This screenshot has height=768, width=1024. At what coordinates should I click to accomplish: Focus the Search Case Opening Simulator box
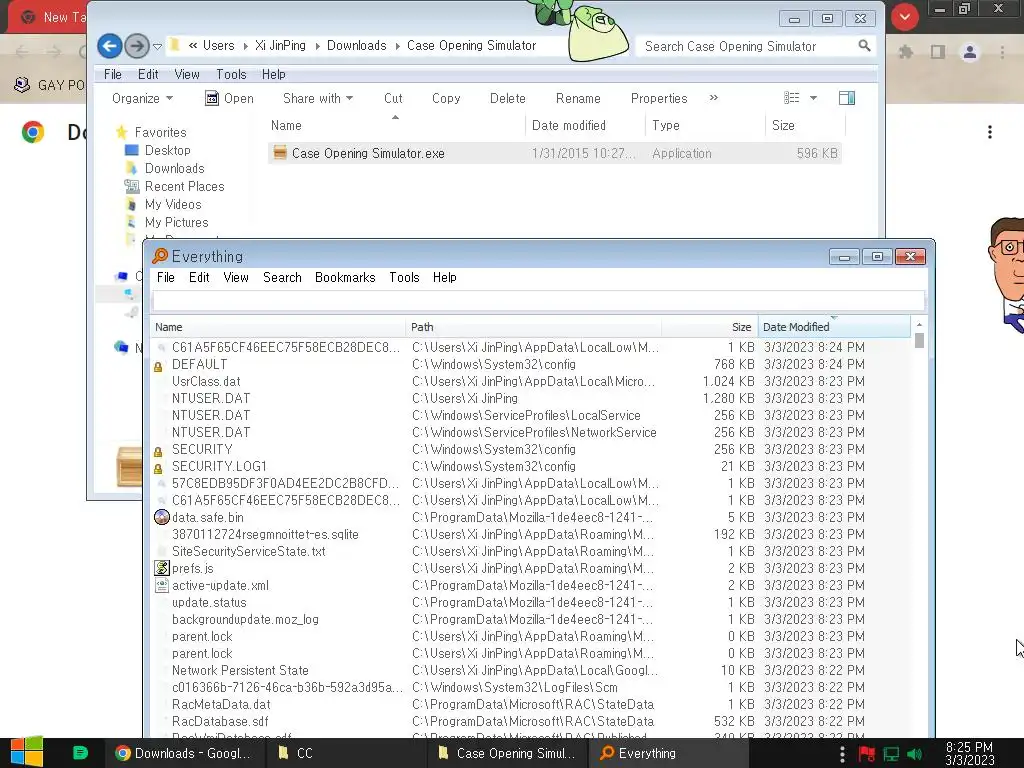[x=748, y=46]
